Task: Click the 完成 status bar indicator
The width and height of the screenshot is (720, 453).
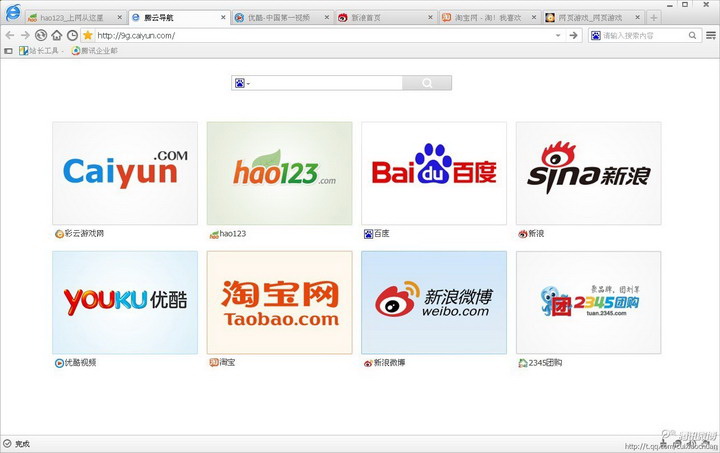Action: coord(17,444)
